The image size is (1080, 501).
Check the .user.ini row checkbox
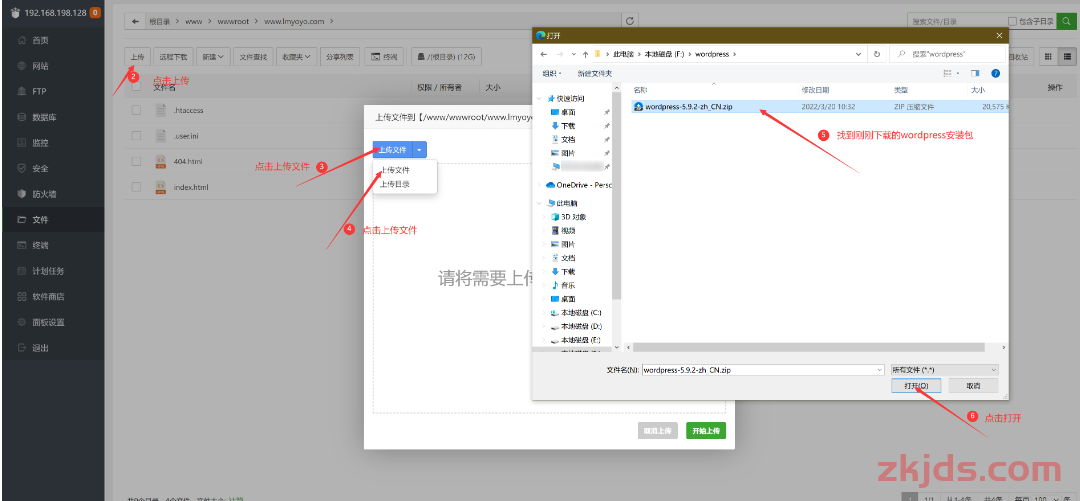(136, 136)
